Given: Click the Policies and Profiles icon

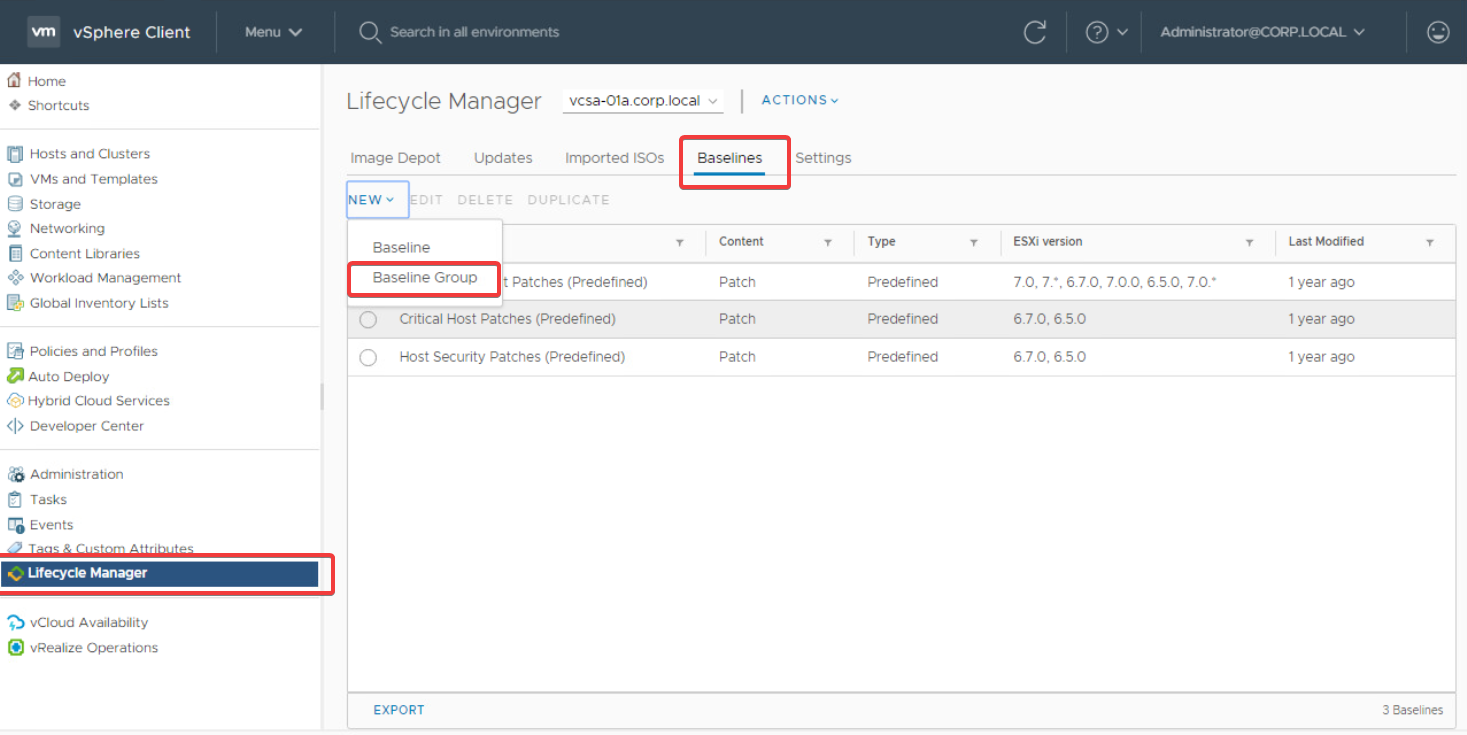Looking at the screenshot, I should pos(15,351).
